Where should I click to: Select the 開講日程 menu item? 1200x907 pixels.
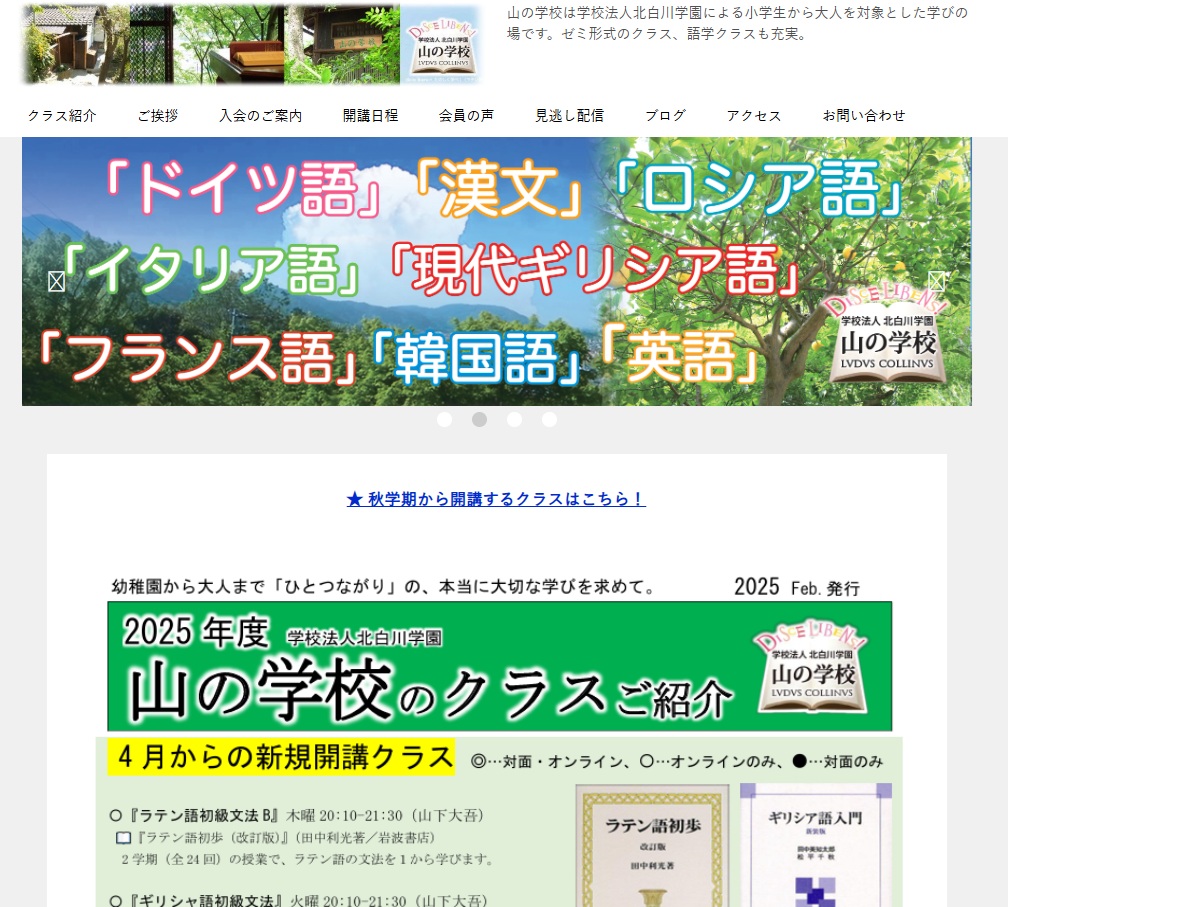(370, 116)
